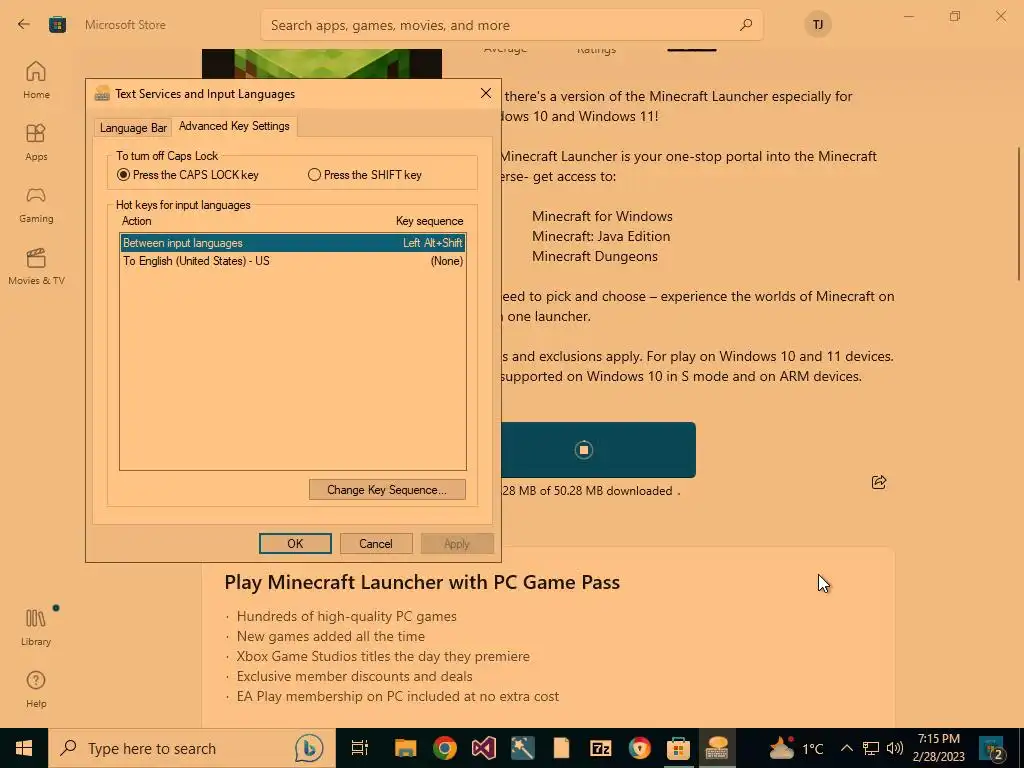This screenshot has width=1024, height=768.
Task: Click the Minecraft screenshot thumbnail in Store
Action: (x=322, y=63)
